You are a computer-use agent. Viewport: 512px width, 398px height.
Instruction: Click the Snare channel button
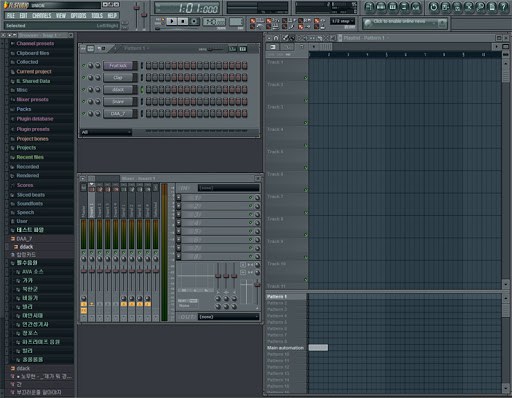118,102
